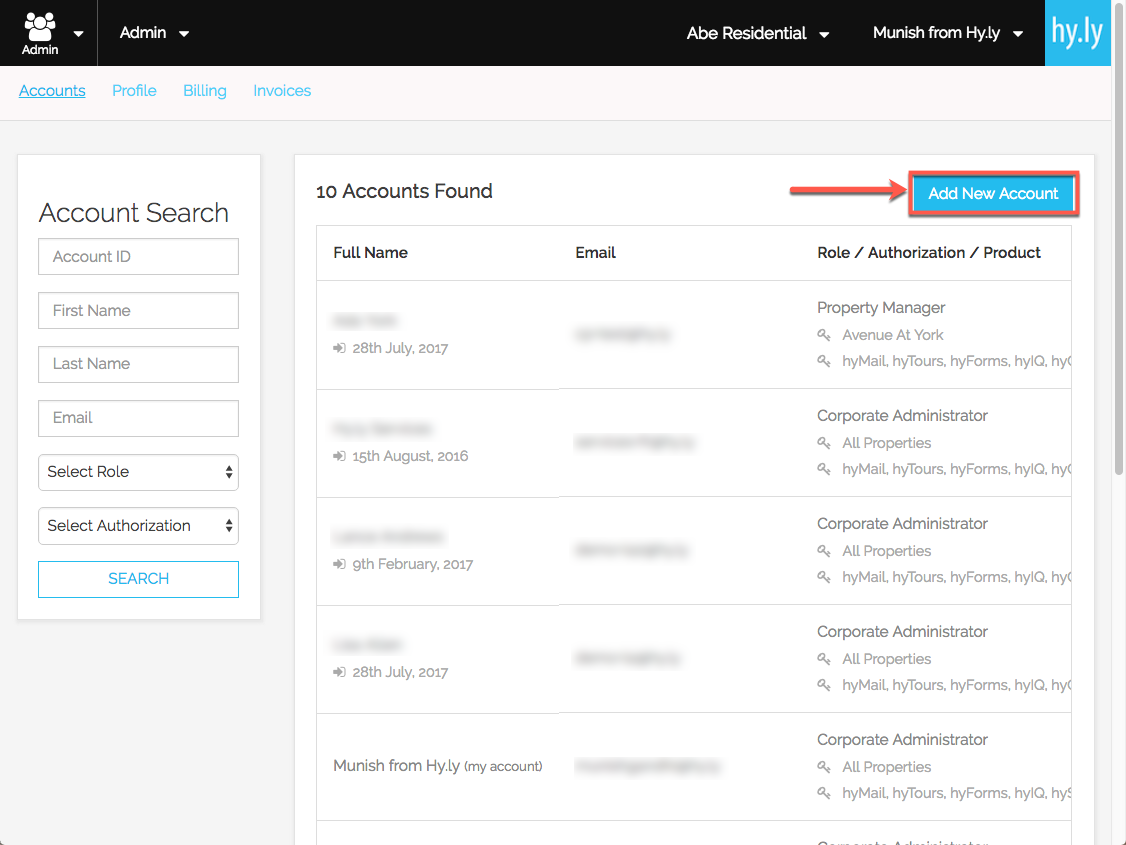The image size is (1126, 845).
Task: Open the Abe Residential property dropdown
Action: tap(758, 34)
